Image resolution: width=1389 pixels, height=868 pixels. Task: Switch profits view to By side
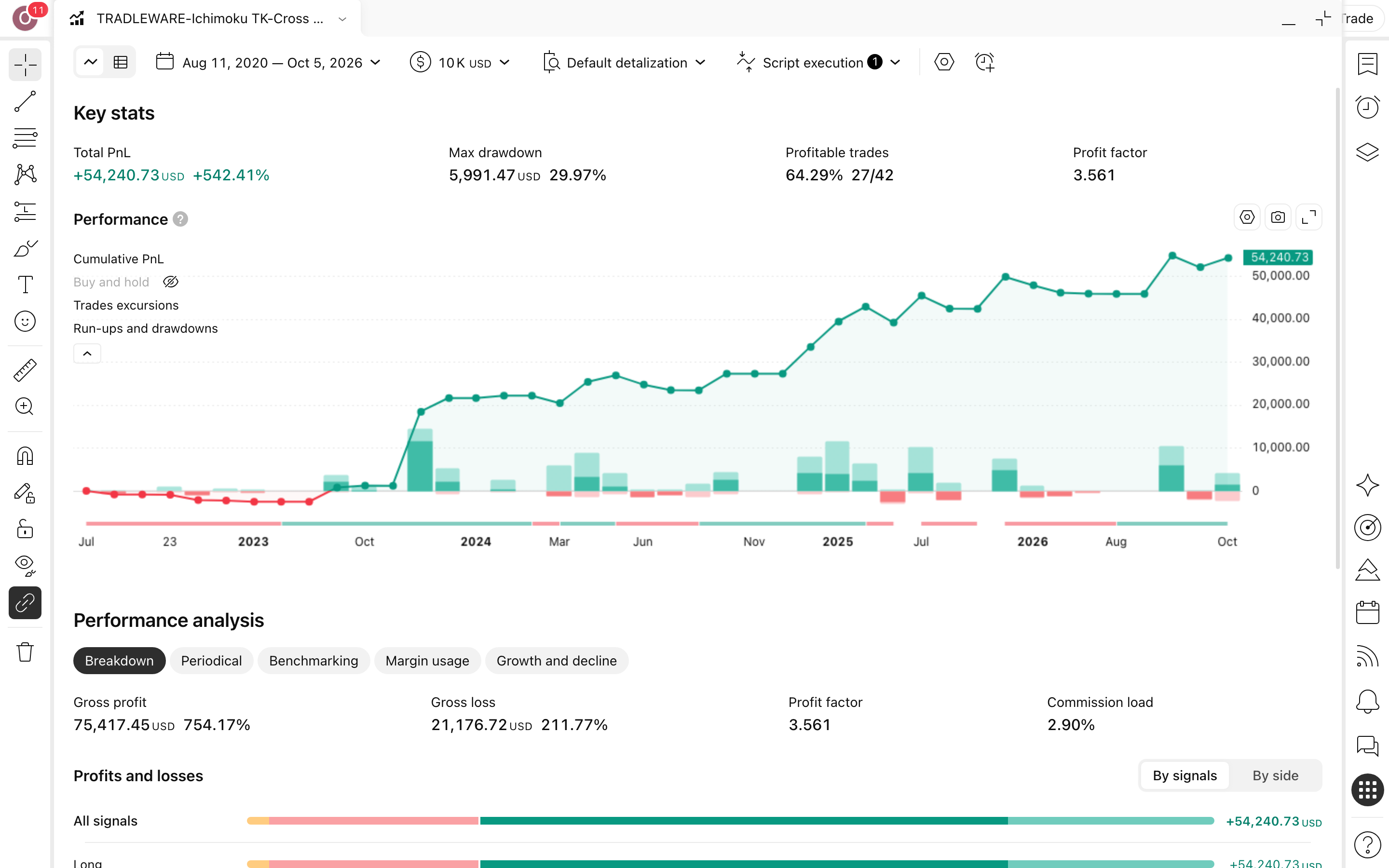(x=1275, y=775)
